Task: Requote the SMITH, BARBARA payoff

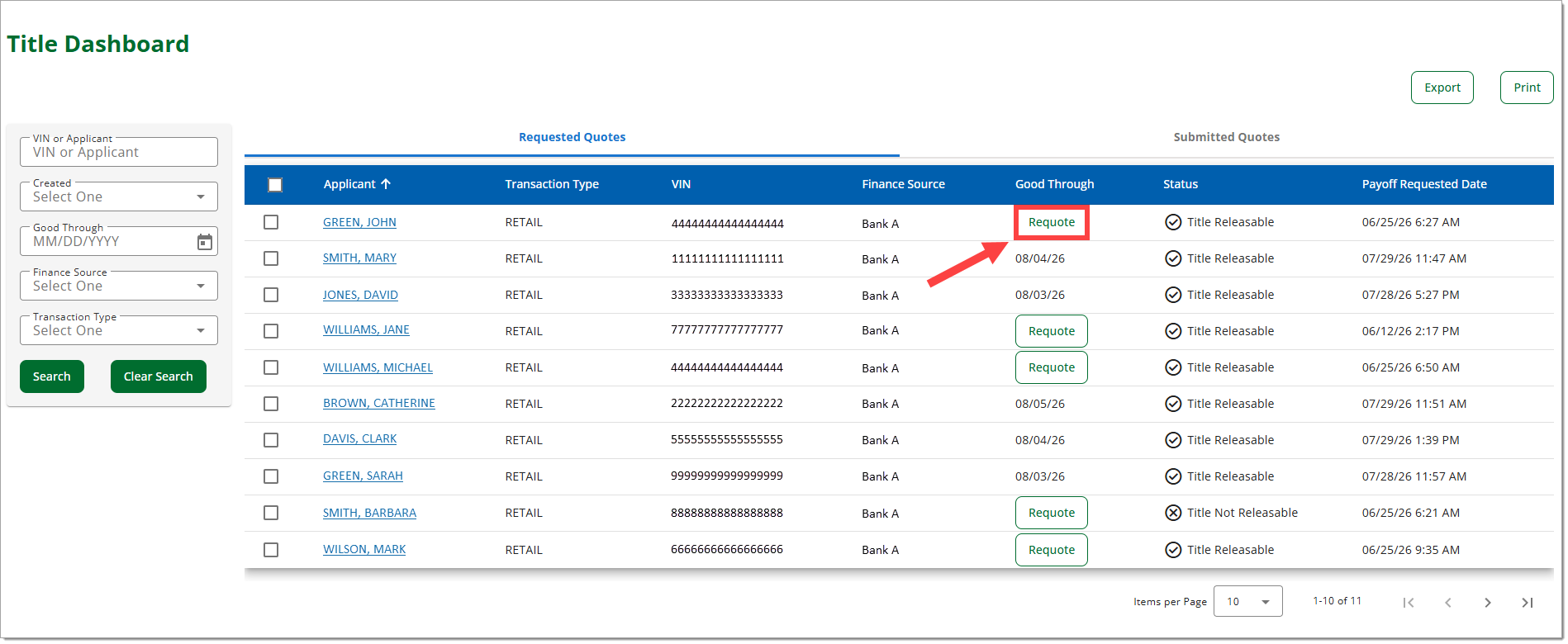Action: tap(1052, 513)
